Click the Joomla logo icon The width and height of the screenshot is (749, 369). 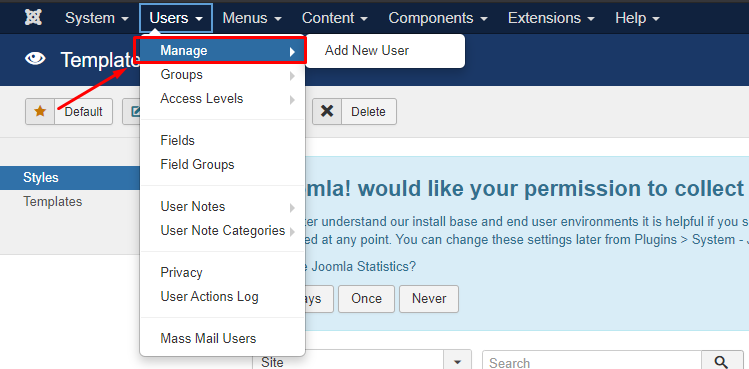33,18
